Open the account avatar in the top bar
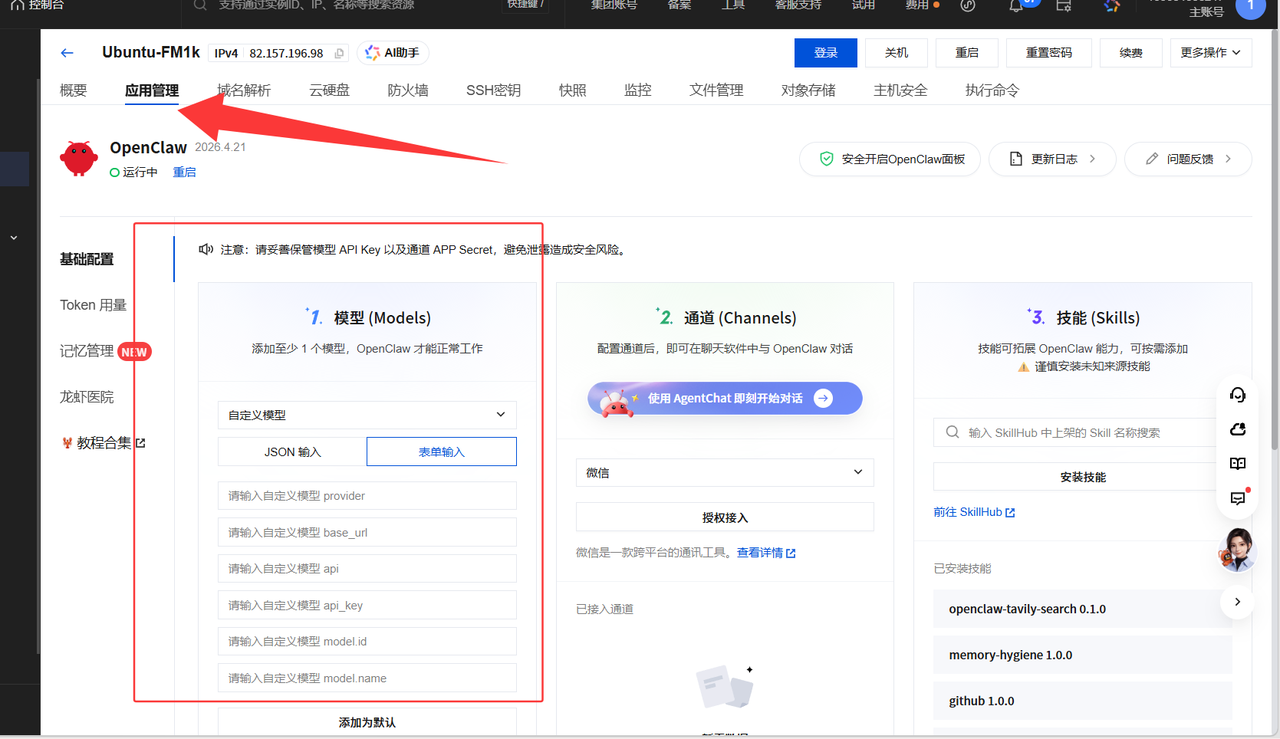 [x=1251, y=7]
